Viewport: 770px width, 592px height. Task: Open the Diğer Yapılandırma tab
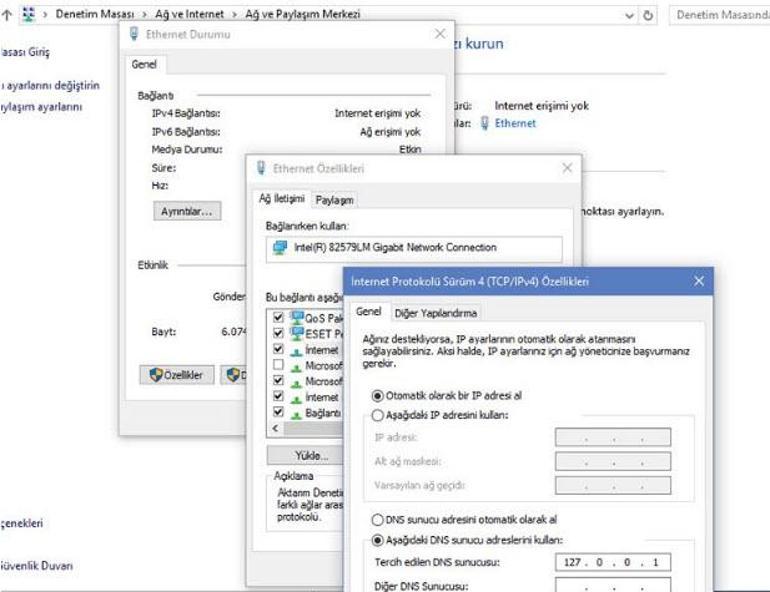435,313
